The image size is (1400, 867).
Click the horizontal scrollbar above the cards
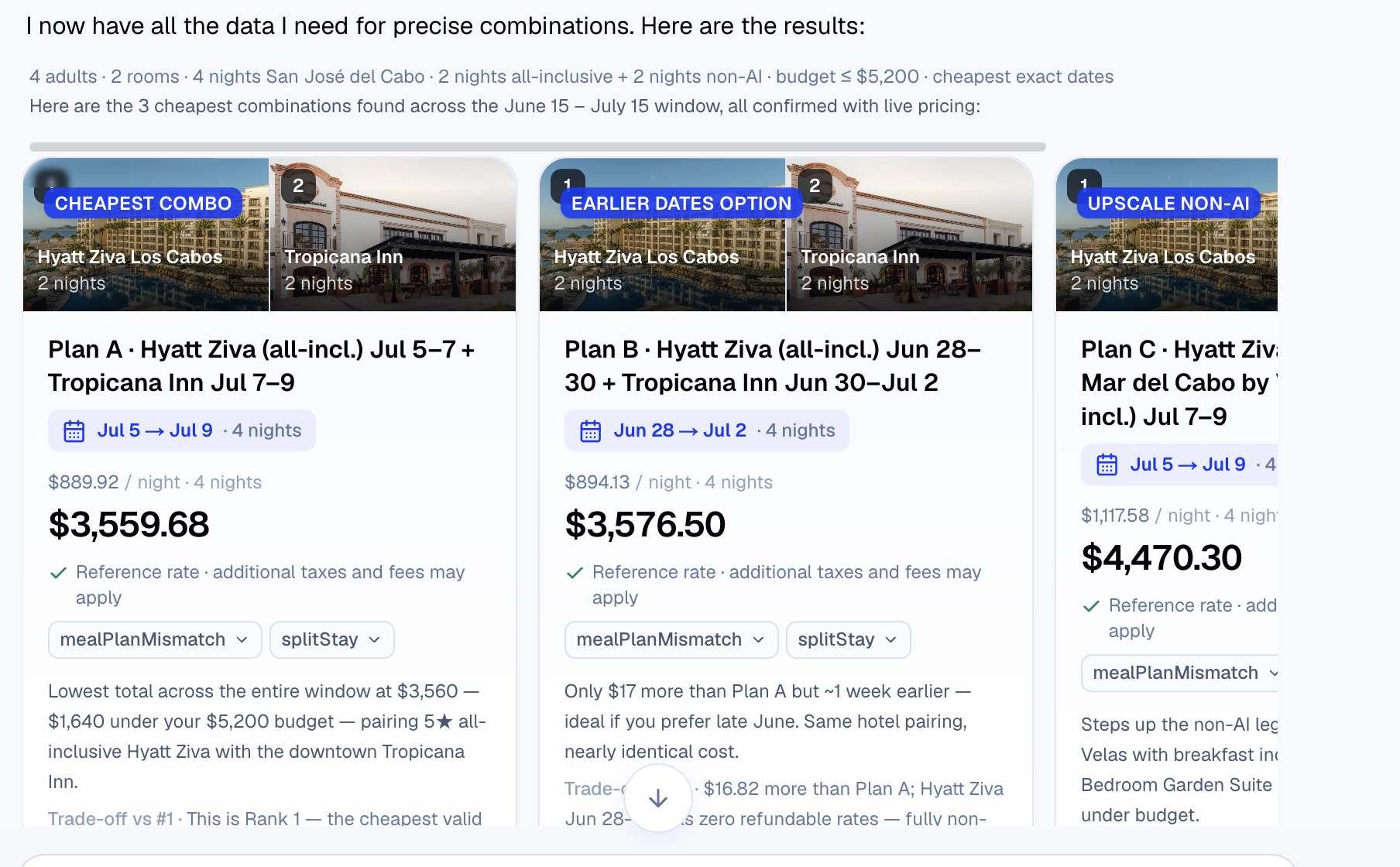pos(537,146)
